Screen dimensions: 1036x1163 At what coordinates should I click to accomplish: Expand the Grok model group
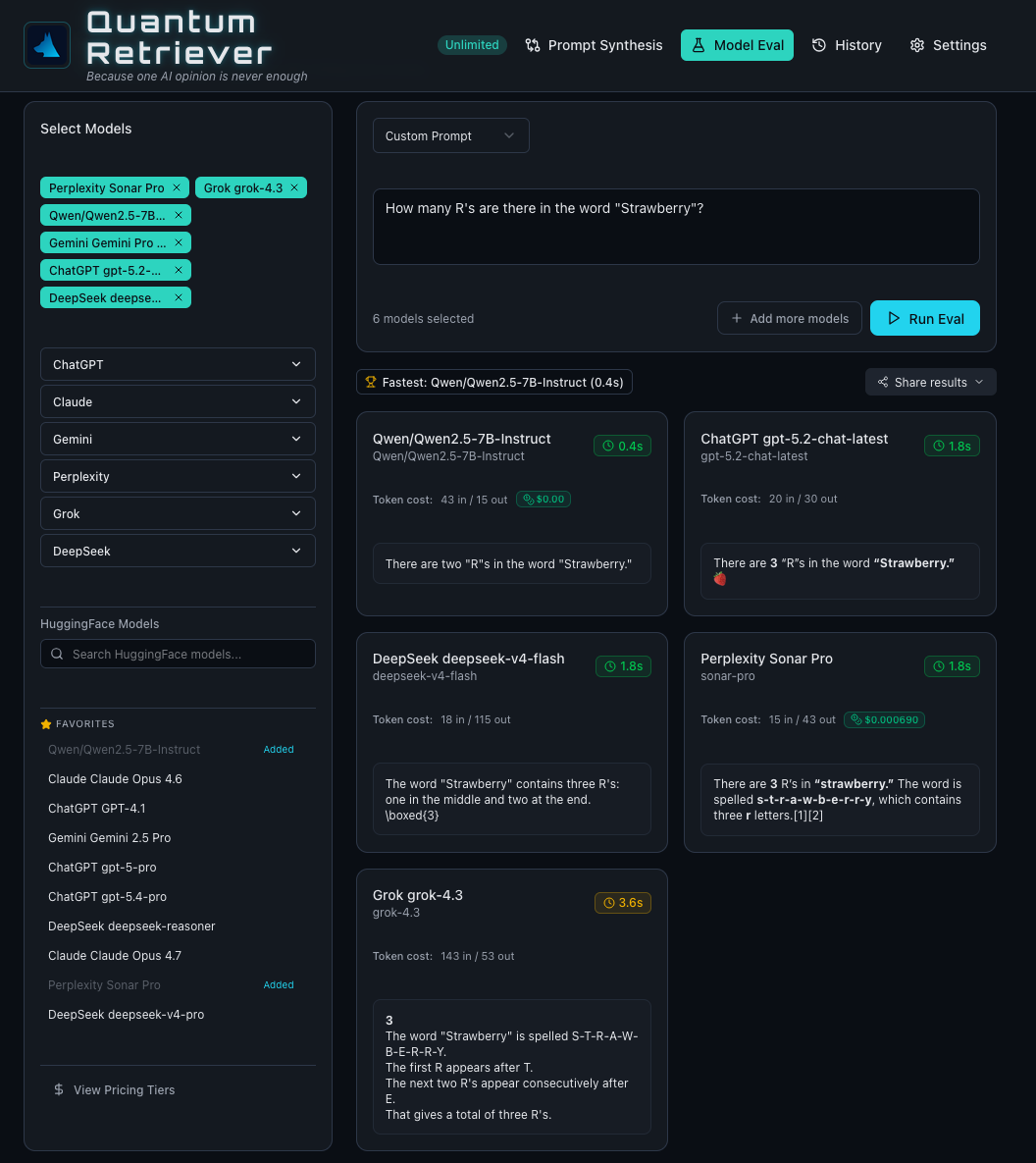178,513
